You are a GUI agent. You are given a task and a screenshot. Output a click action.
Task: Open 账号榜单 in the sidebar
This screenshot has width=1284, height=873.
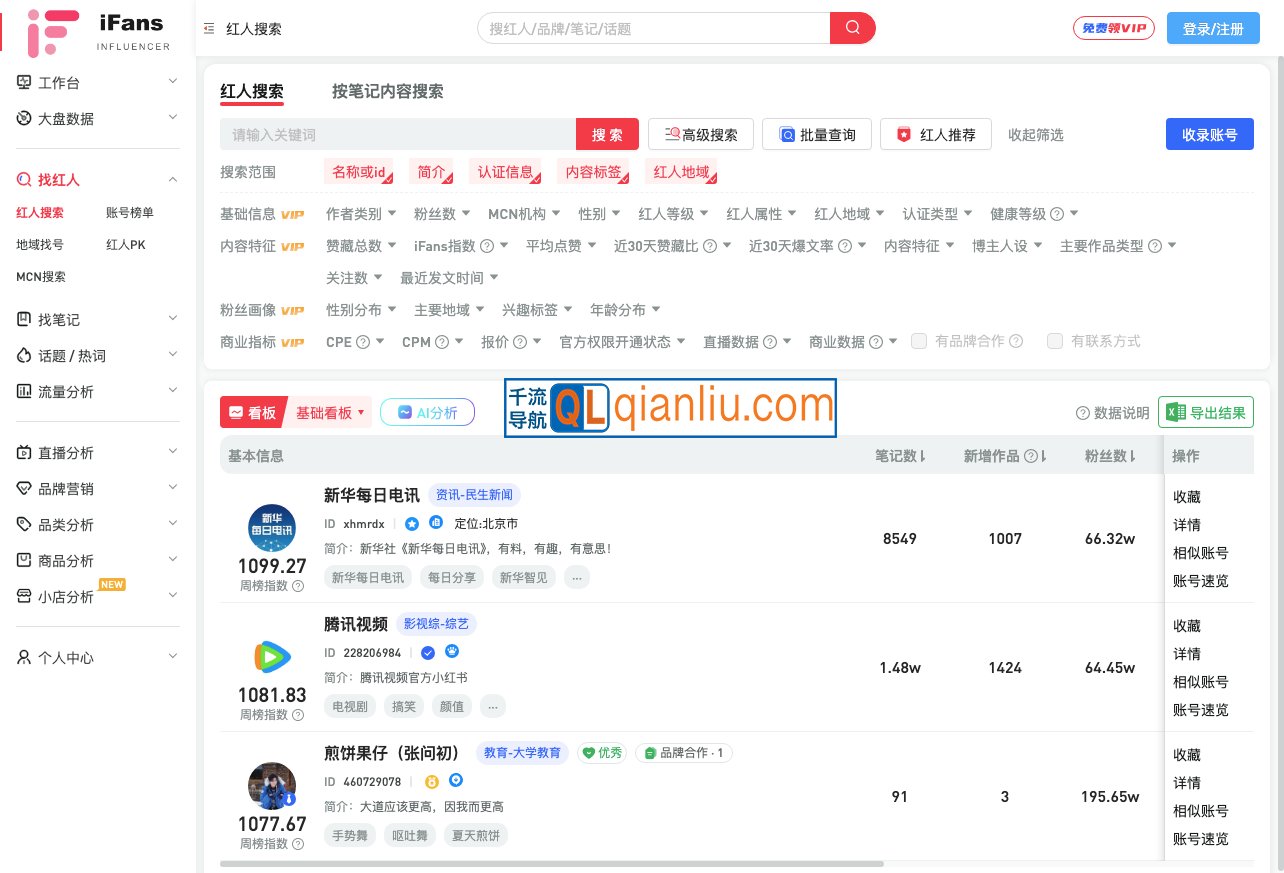[x=130, y=212]
